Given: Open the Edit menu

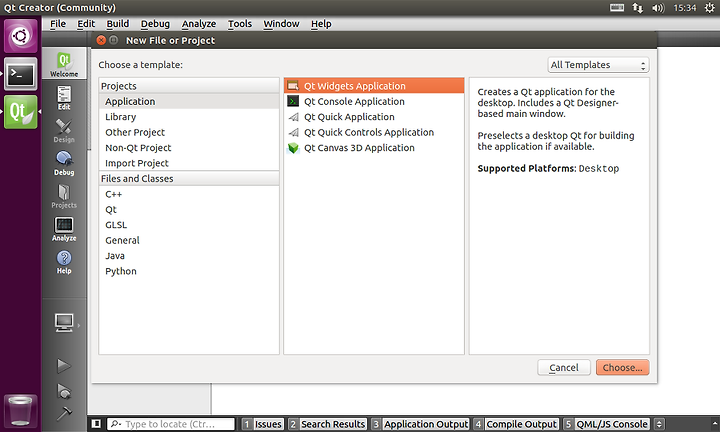Looking at the screenshot, I should [x=86, y=24].
